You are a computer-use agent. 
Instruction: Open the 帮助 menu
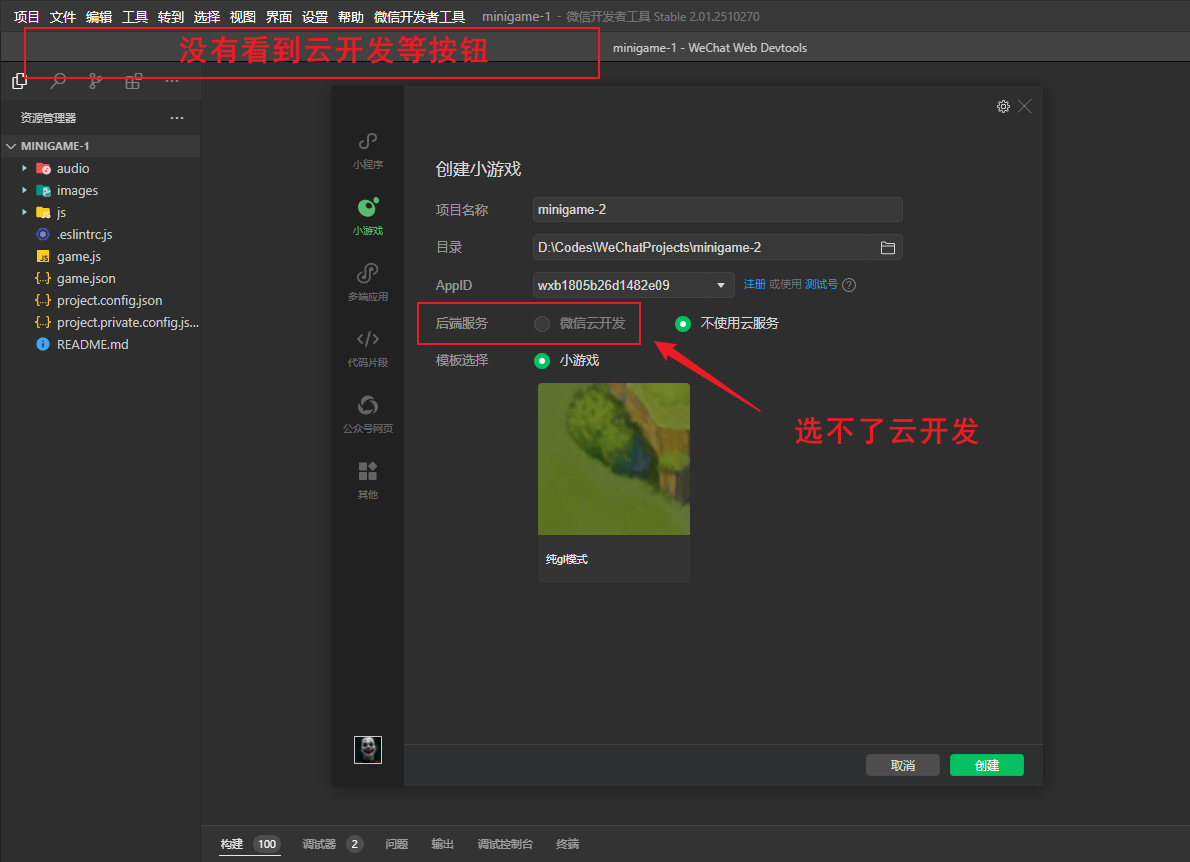(351, 17)
